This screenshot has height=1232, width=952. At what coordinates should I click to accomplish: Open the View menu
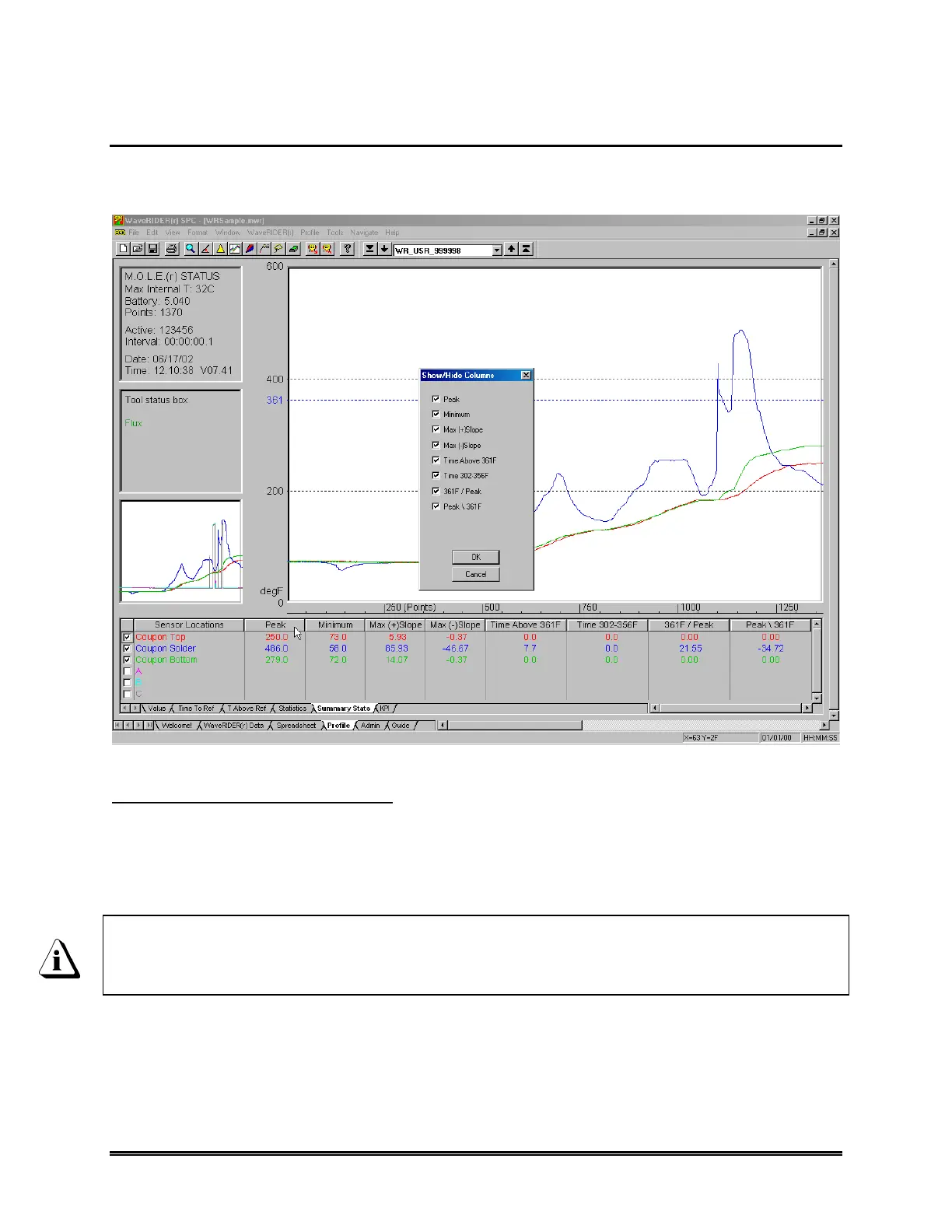[x=173, y=233]
